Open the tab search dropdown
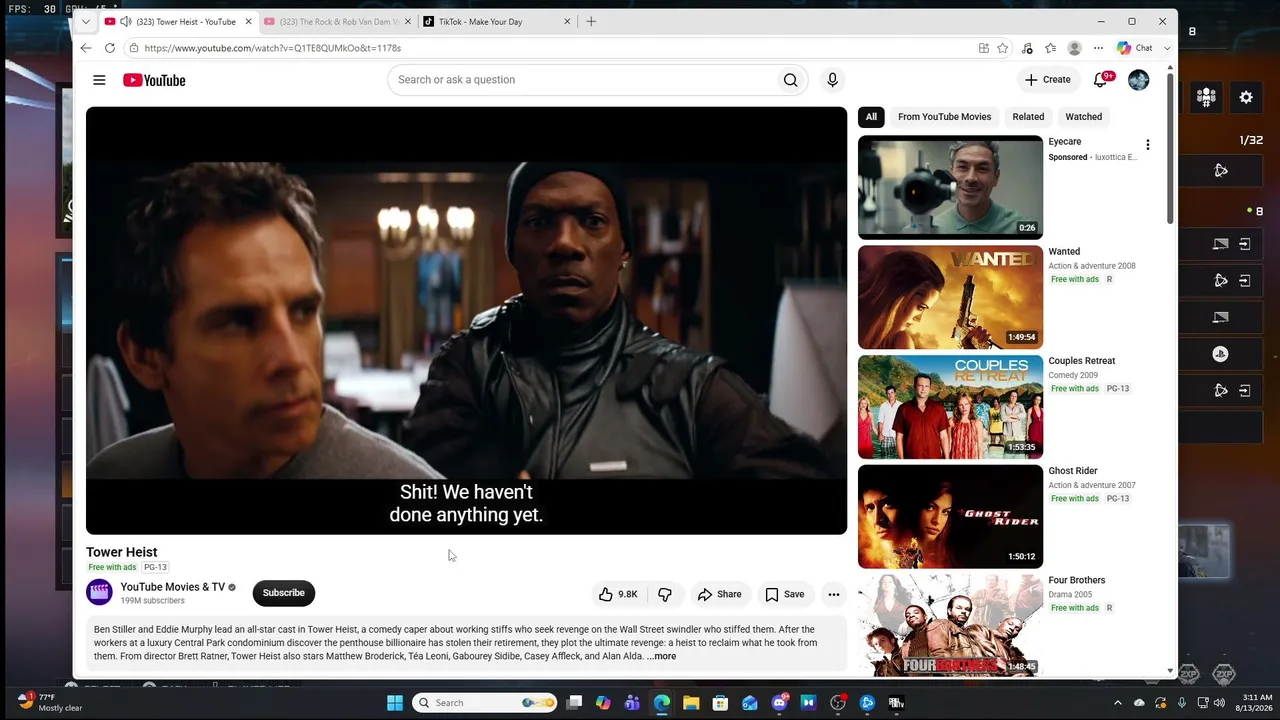 click(x=86, y=21)
